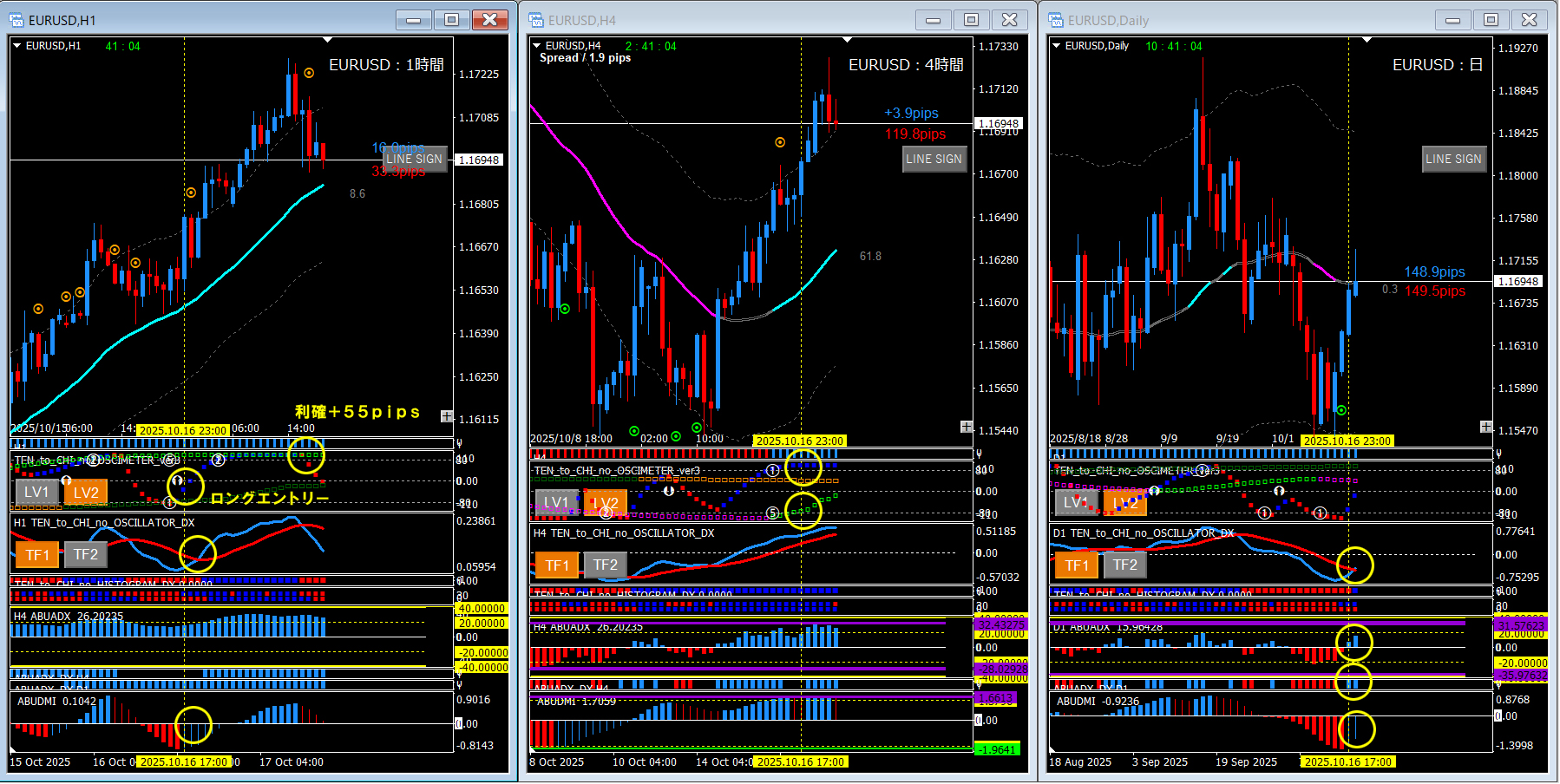The height and width of the screenshot is (784, 1560).
Task: Expand the one-click trading arrow beside EURUSD,Daily
Action: pos(1056,46)
